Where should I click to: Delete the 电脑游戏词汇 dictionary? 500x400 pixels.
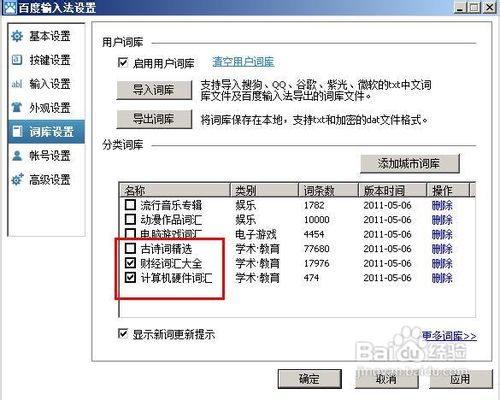click(x=442, y=234)
